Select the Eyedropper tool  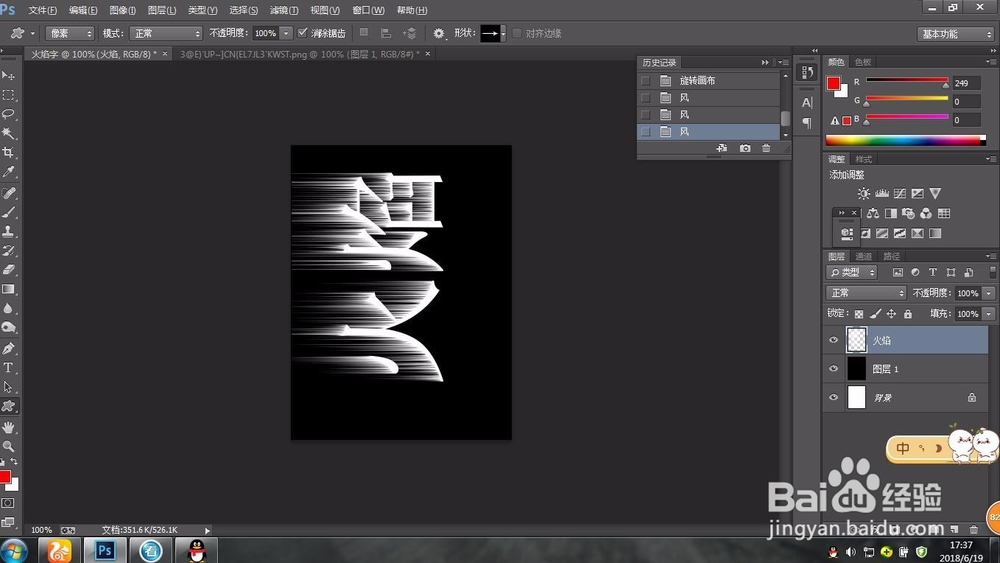point(8,172)
